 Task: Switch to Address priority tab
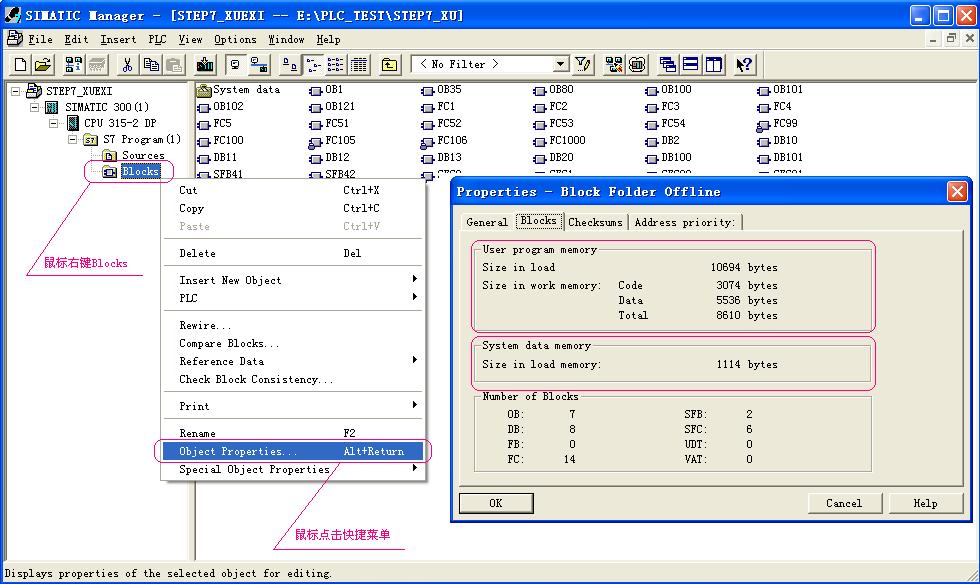coord(685,222)
